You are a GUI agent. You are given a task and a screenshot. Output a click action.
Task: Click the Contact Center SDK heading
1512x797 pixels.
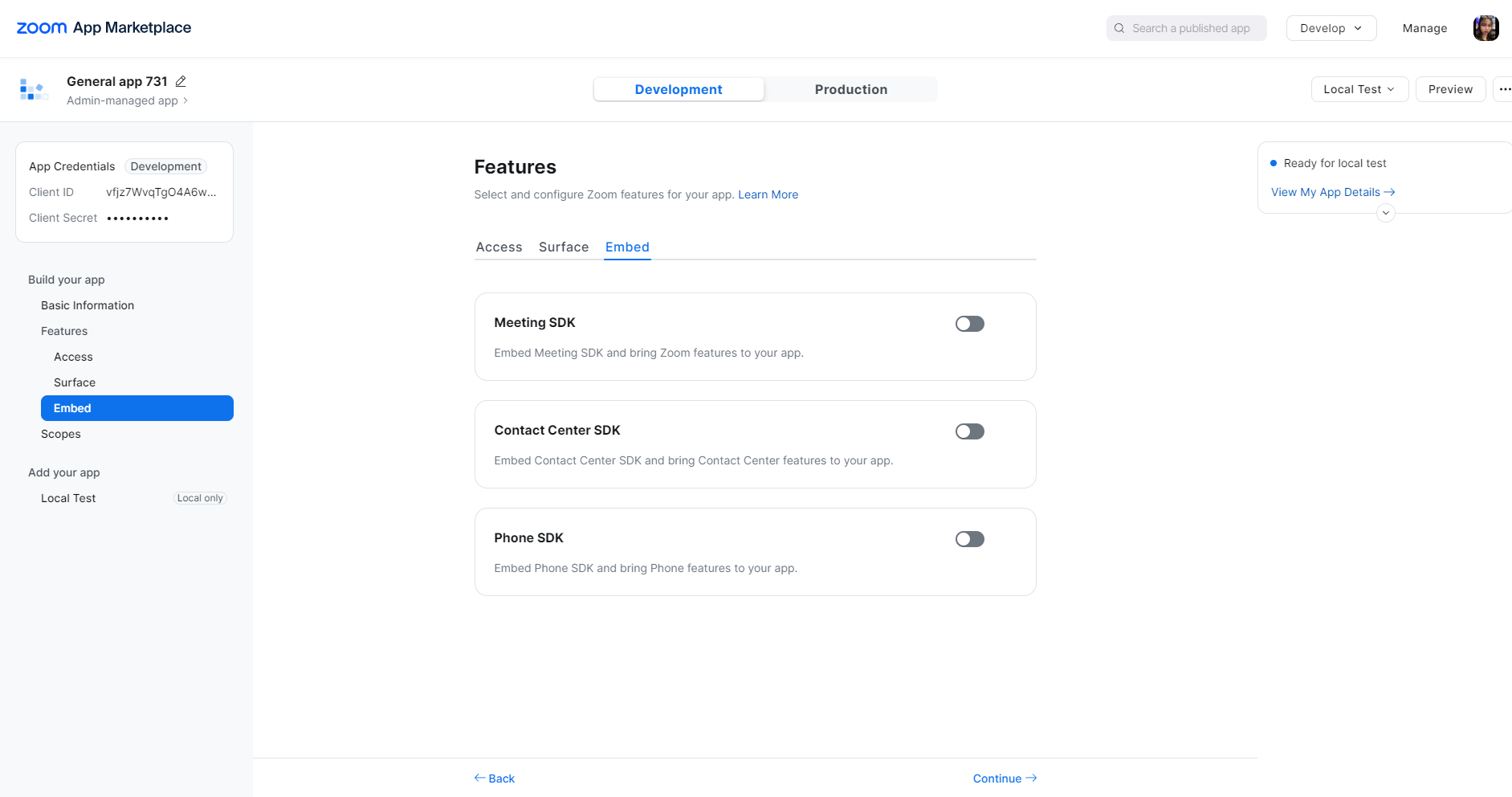557,430
